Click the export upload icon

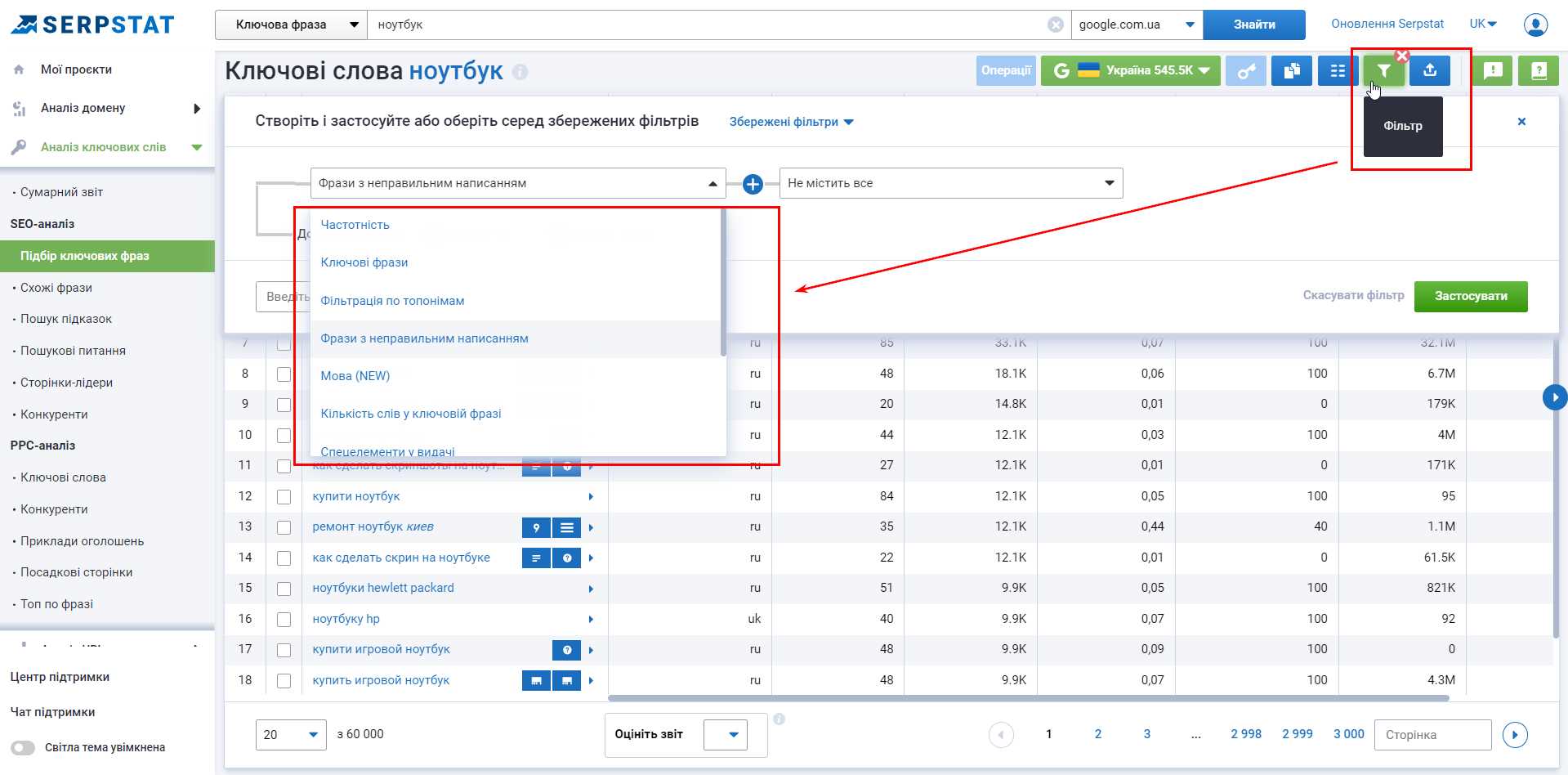tap(1430, 71)
